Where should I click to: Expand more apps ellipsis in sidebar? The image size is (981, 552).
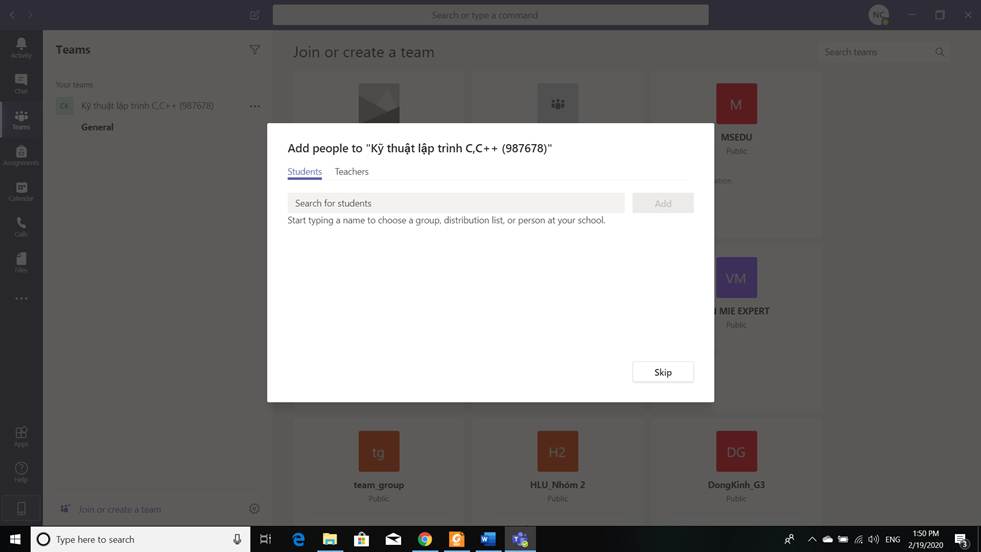pyautogui.click(x=21, y=298)
